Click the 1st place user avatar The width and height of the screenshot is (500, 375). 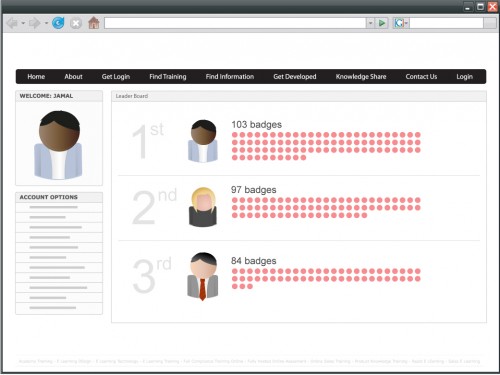tap(203, 141)
